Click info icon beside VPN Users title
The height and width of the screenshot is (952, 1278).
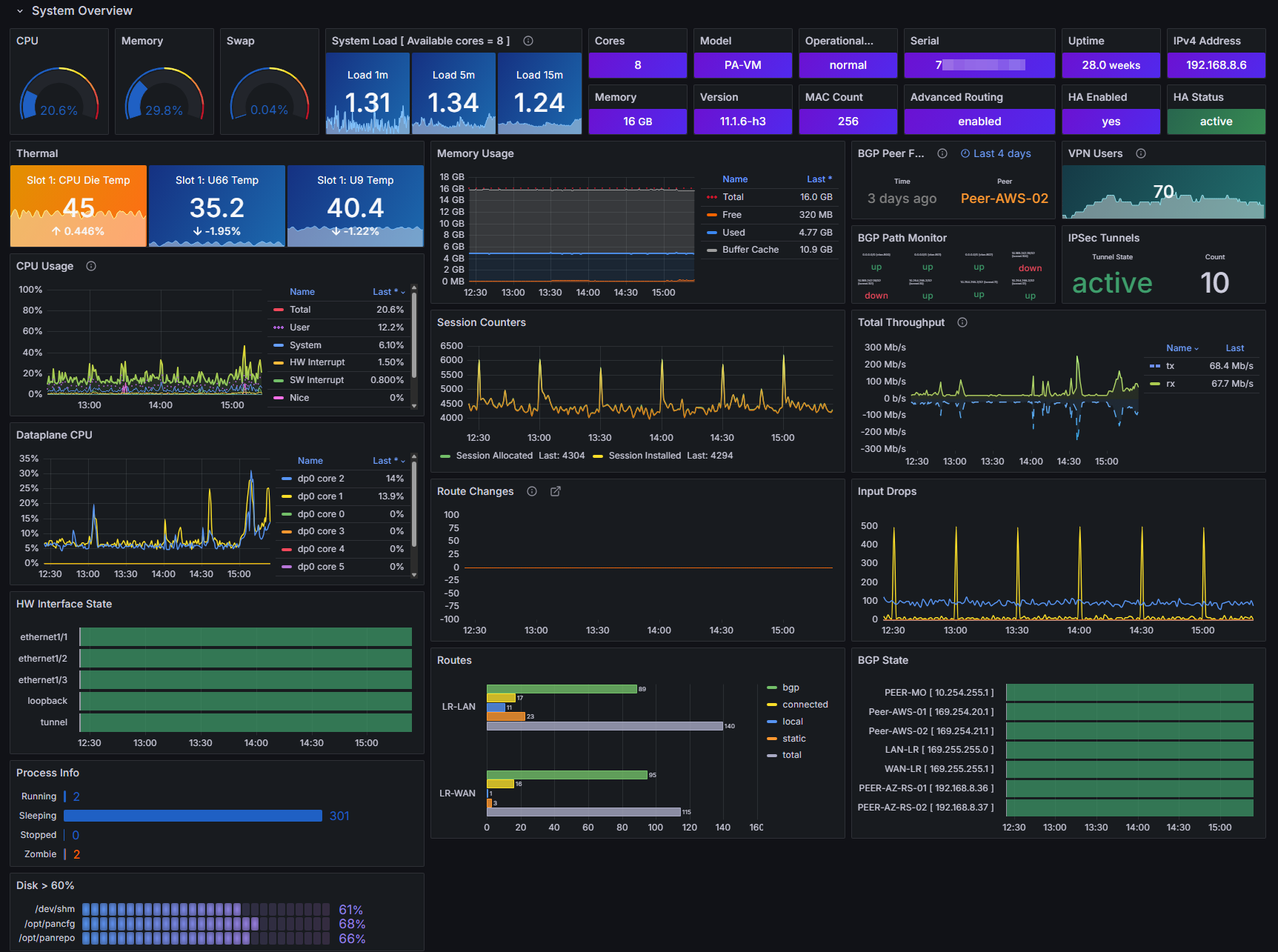pos(1141,153)
